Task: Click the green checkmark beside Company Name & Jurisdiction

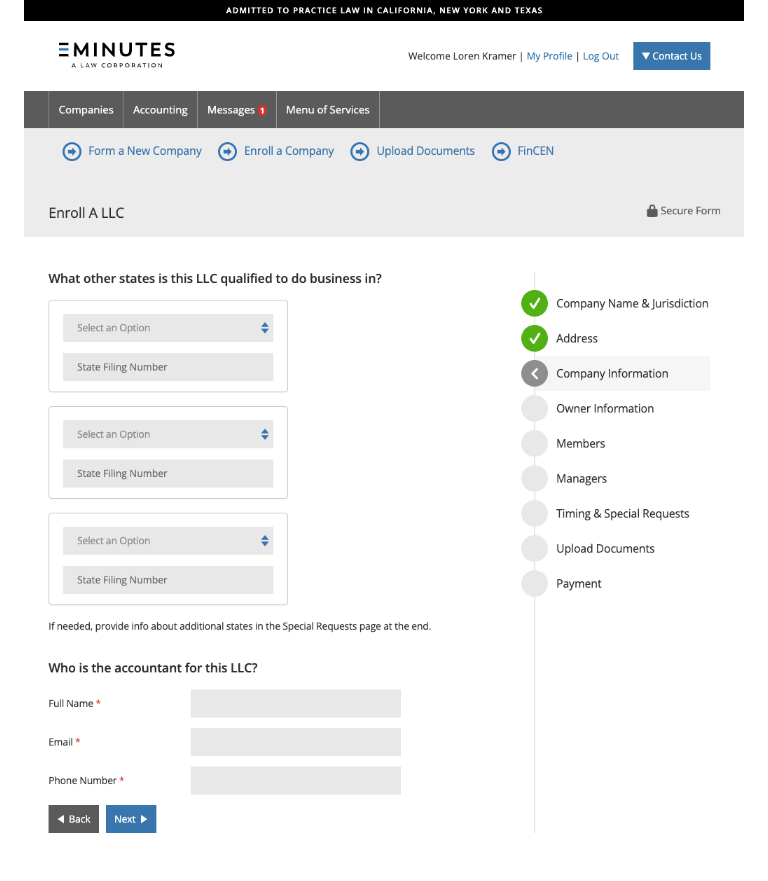Action: tap(534, 303)
